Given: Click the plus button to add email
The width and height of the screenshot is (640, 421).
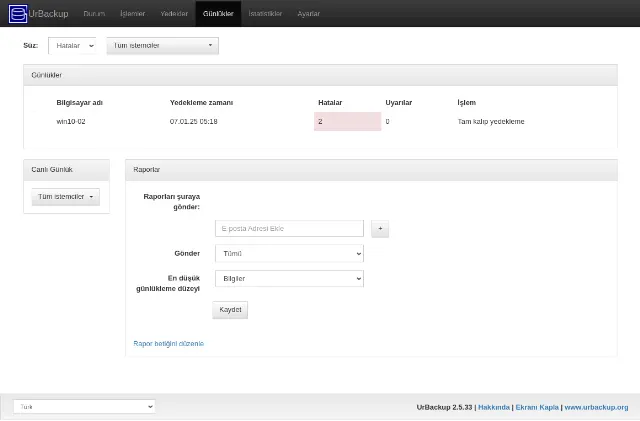Looking at the screenshot, I should (x=380, y=229).
